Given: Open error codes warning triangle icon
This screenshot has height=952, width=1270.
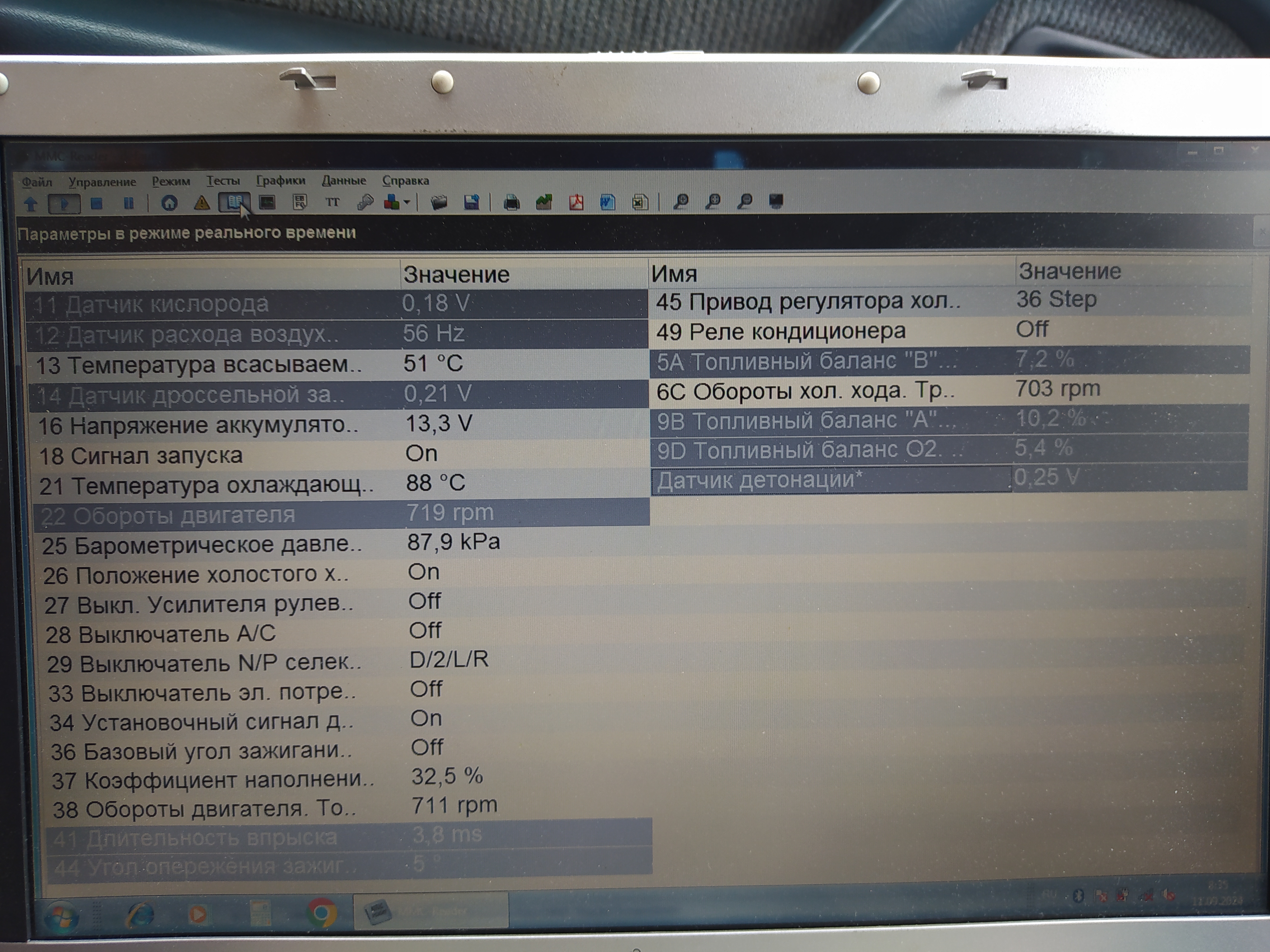Looking at the screenshot, I should pyautogui.click(x=202, y=202).
